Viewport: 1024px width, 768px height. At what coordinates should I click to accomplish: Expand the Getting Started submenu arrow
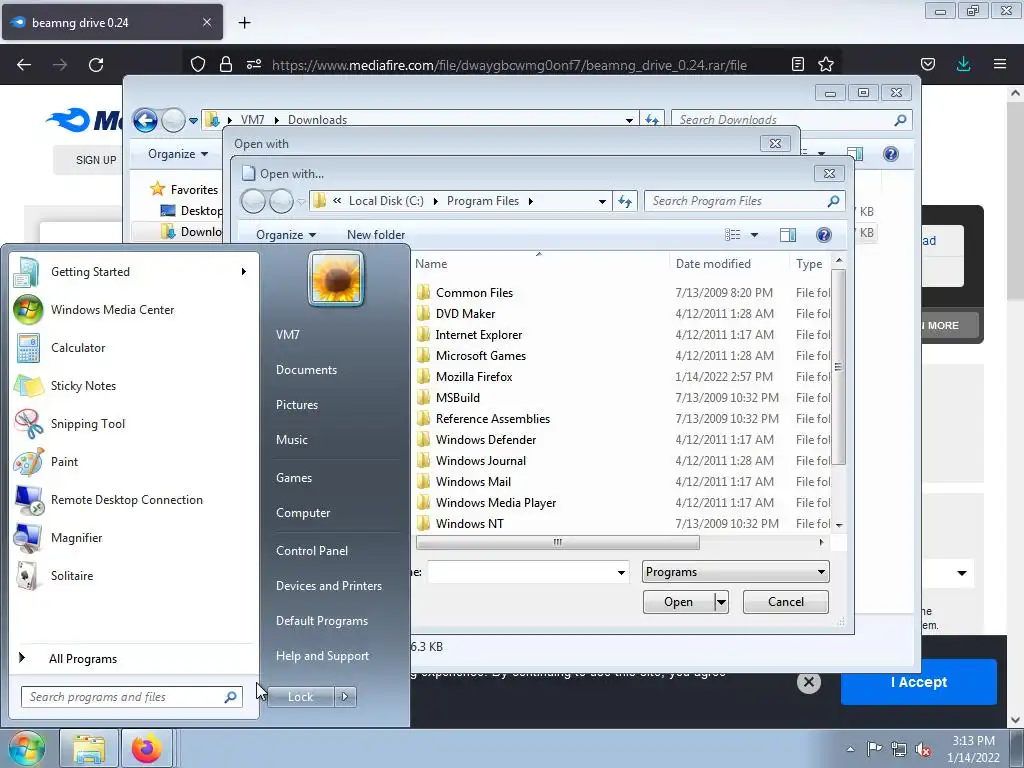[x=244, y=272]
